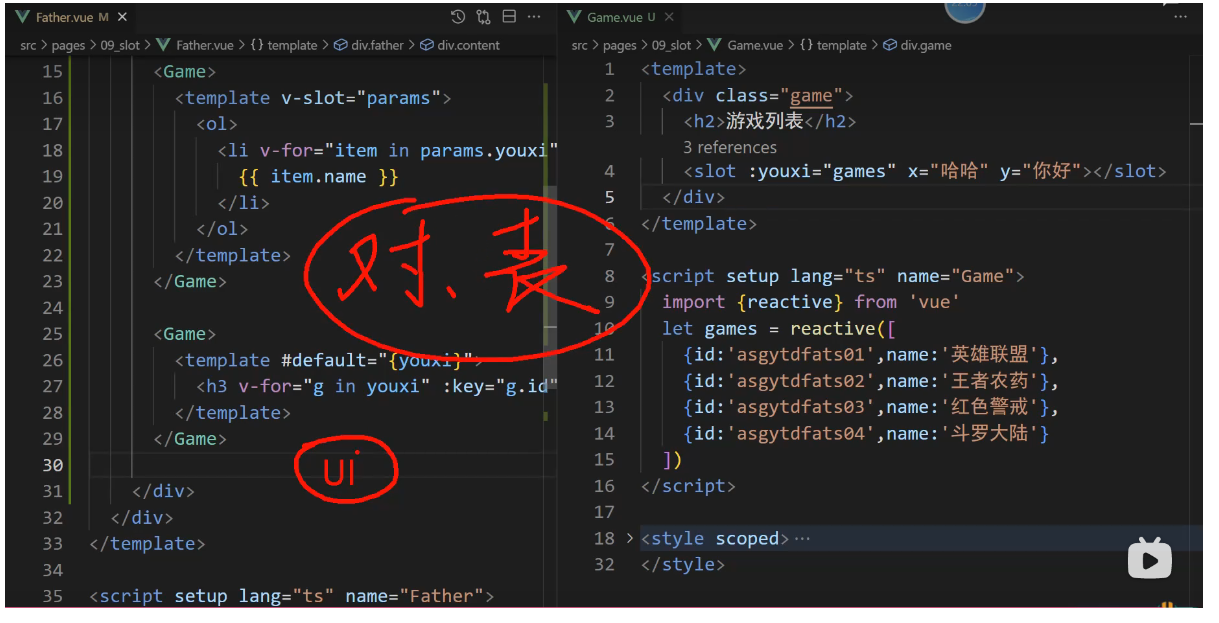Click the 英雄联盟 game entry line
The image size is (1219, 623).
tap(871, 354)
